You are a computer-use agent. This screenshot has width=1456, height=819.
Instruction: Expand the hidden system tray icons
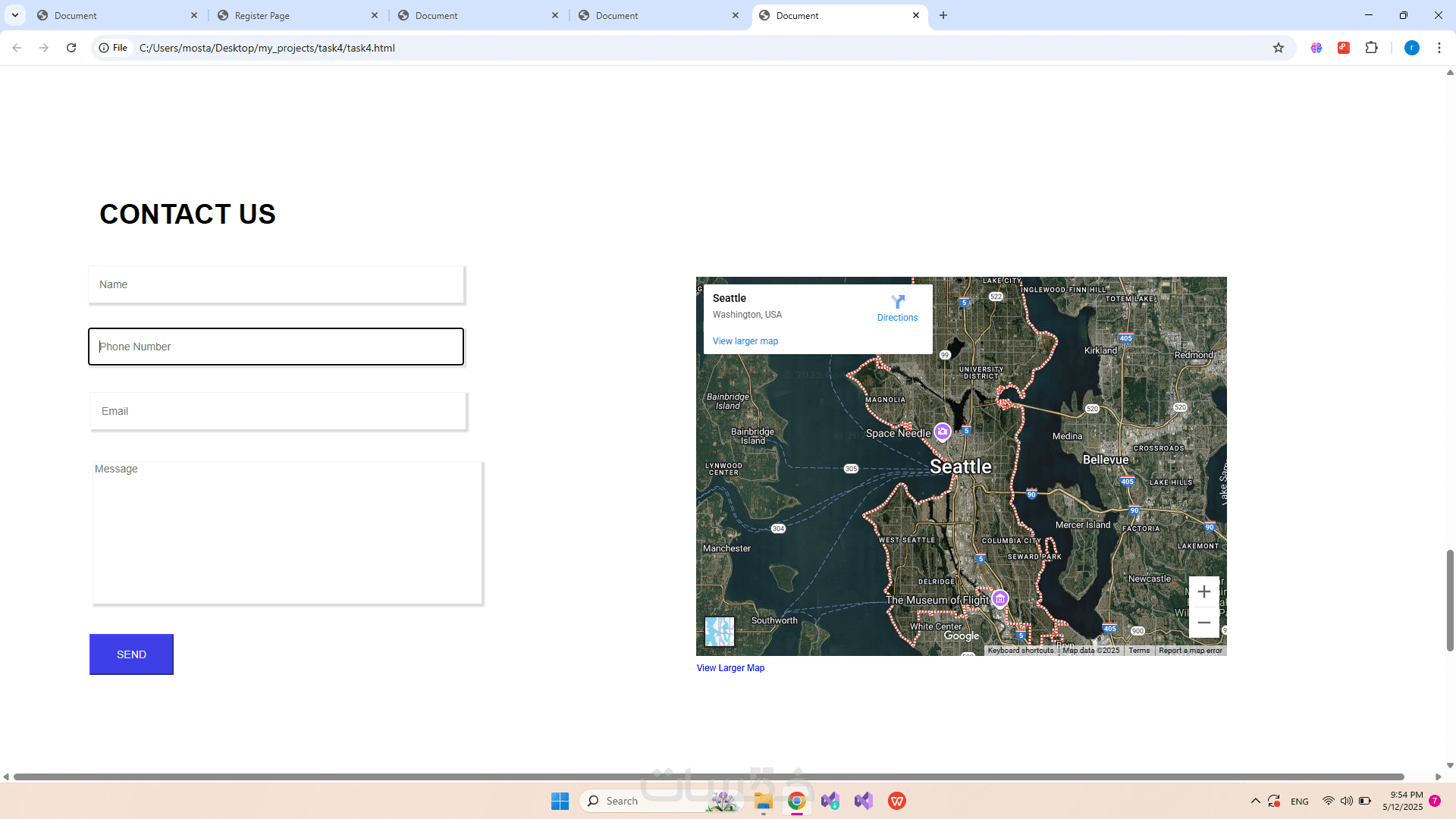1255,801
